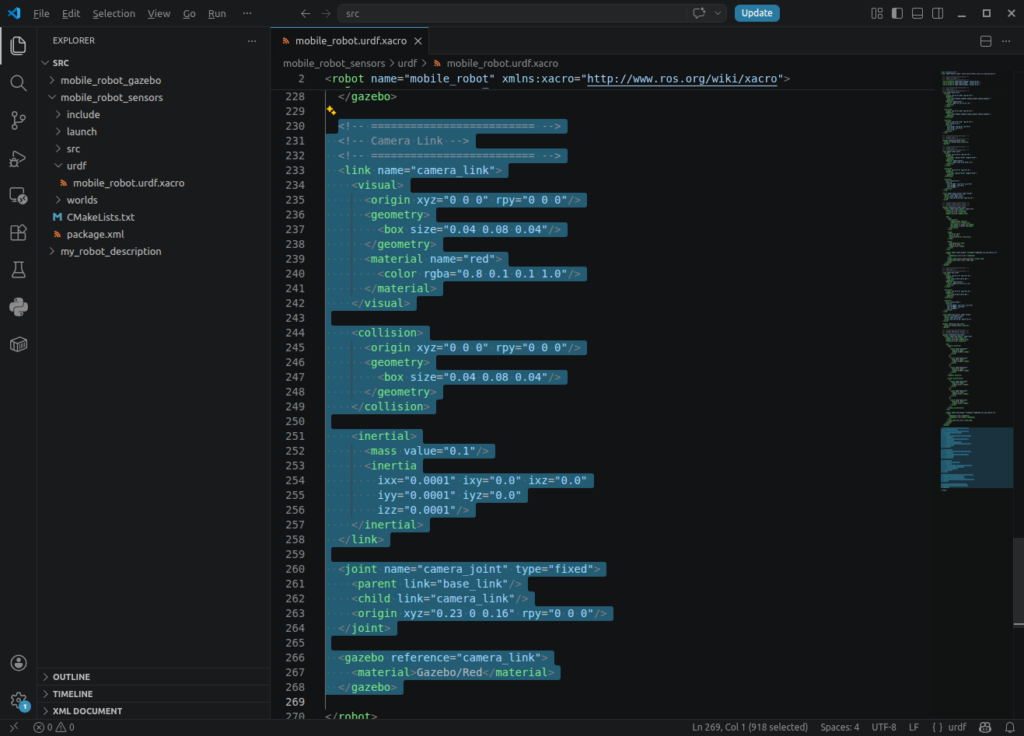Open the Edit menu
Viewport: 1024px width, 736px height.
pos(71,13)
